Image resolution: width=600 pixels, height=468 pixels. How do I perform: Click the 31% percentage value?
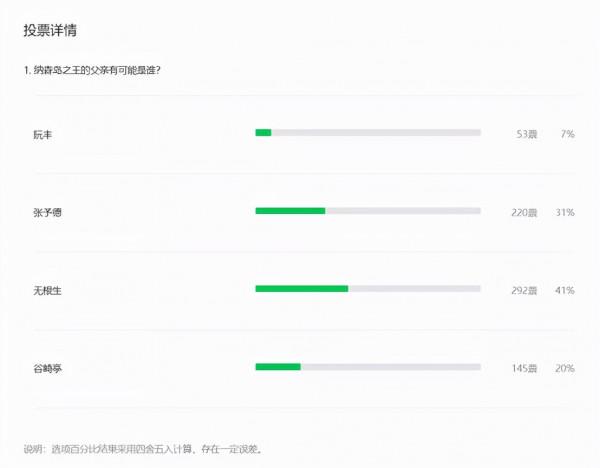(x=565, y=212)
